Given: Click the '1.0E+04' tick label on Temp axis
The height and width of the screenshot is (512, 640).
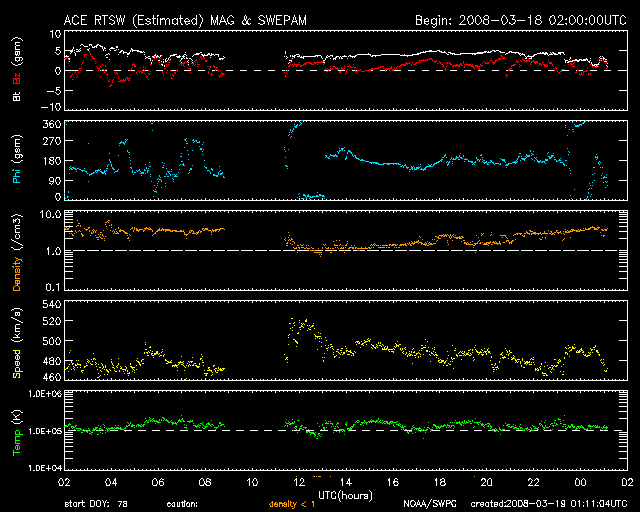Looking at the screenshot, I should pos(45,468).
